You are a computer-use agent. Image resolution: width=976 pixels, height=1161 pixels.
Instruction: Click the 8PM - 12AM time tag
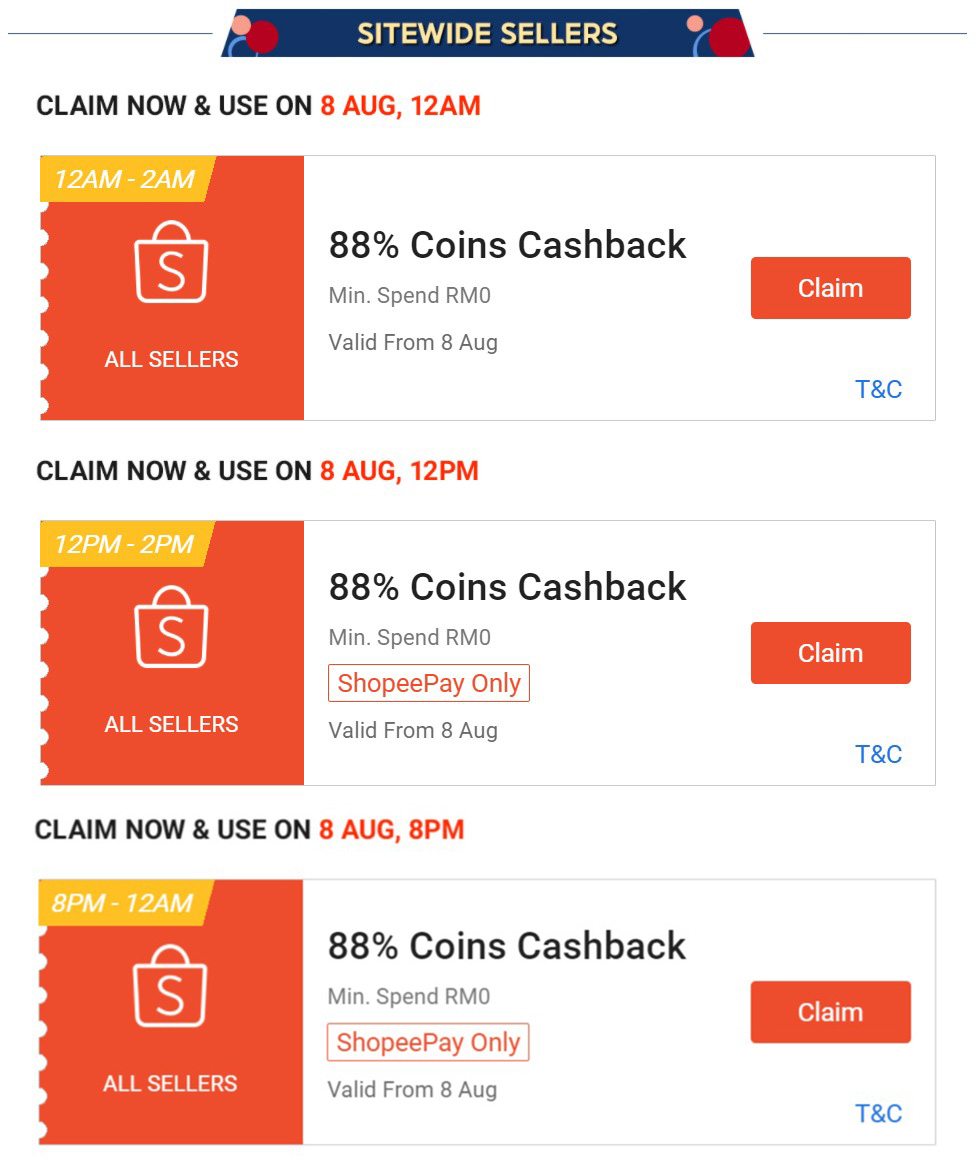(x=122, y=904)
